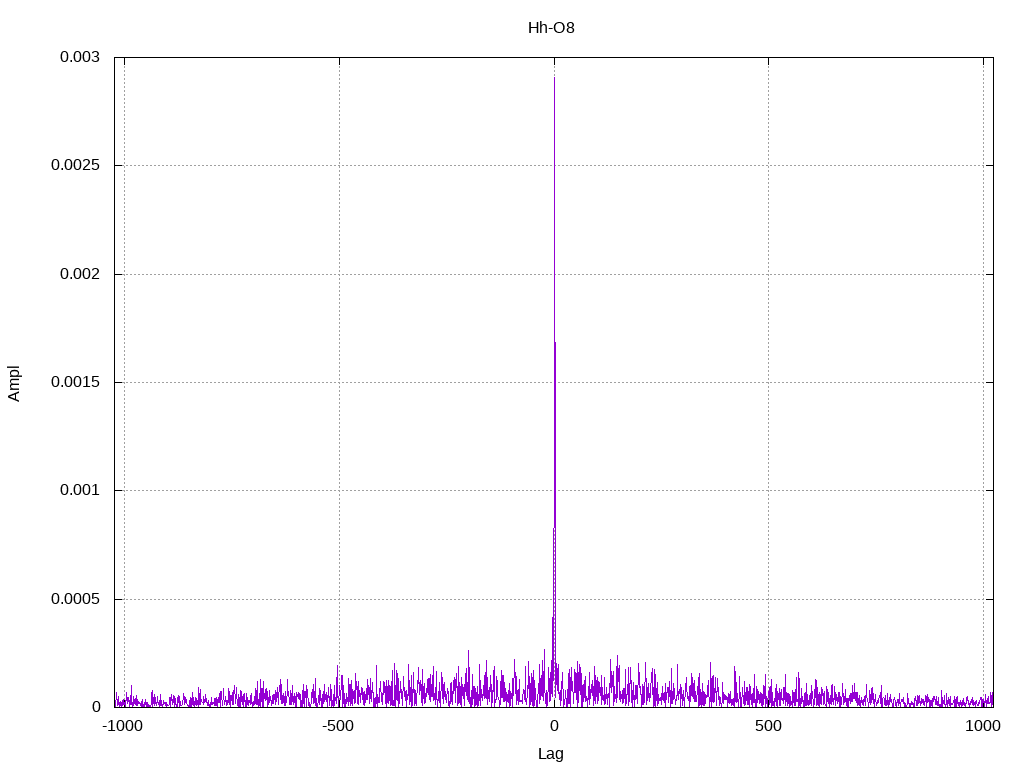Click the y-axis tick value 0.0025

click(76, 165)
